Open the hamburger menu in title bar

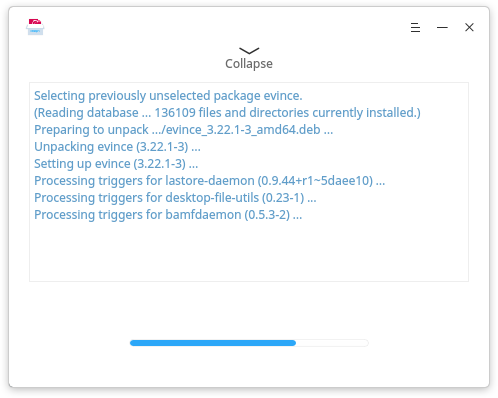415,27
